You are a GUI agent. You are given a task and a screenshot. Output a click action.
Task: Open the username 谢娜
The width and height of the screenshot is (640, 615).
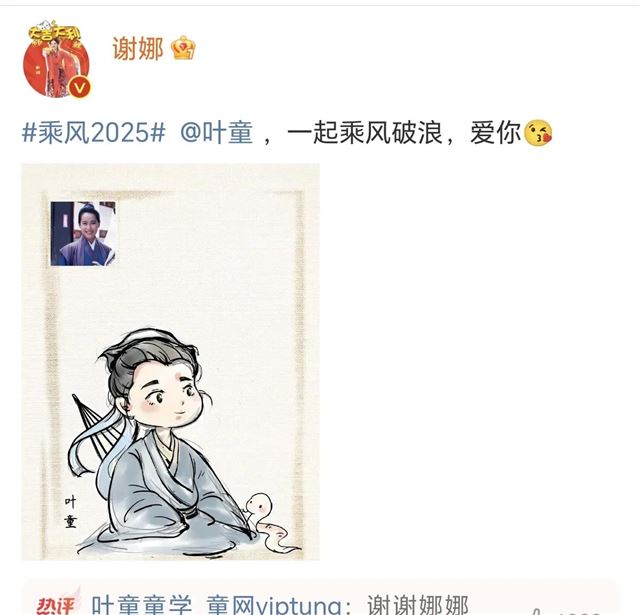(138, 49)
